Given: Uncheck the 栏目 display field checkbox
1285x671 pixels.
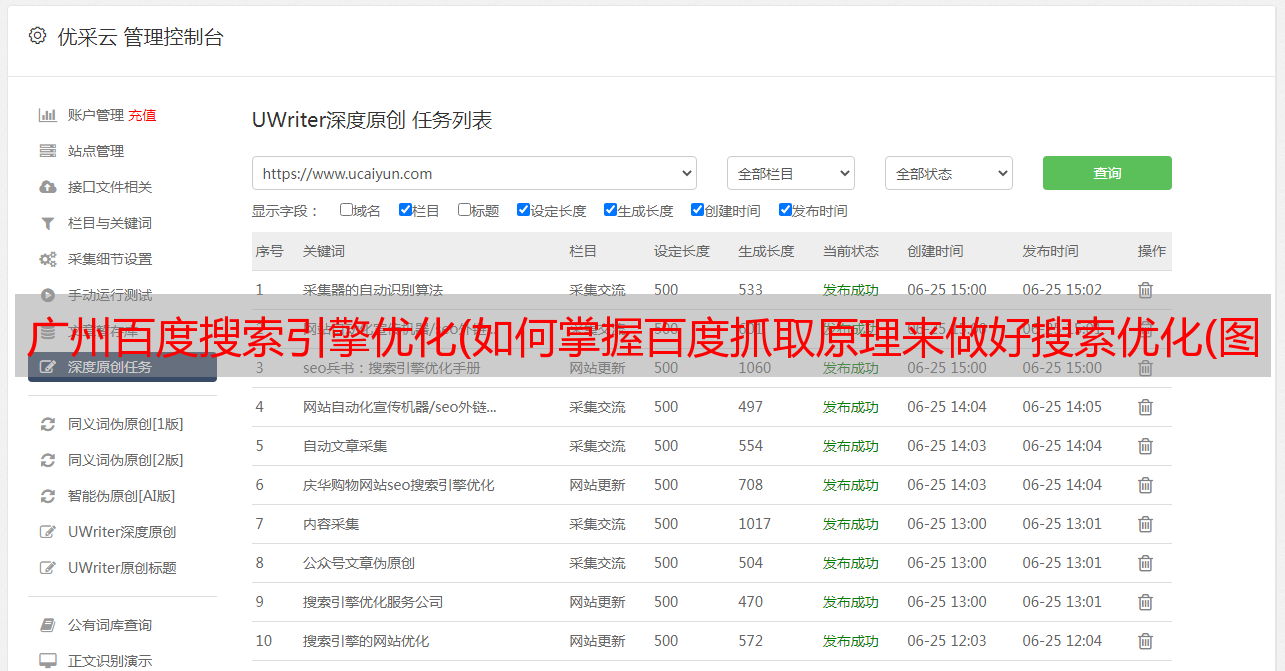Looking at the screenshot, I should click(x=405, y=210).
